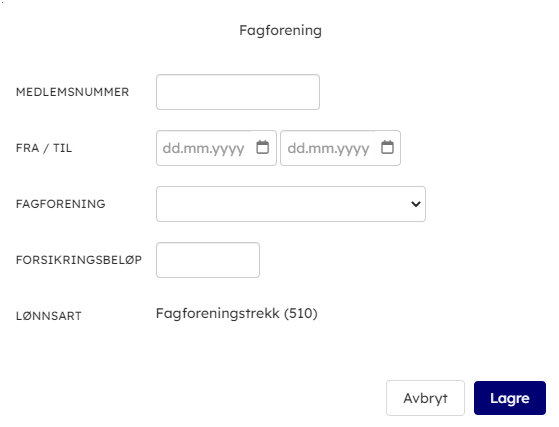The width and height of the screenshot is (559, 427).
Task: Focus the Medlemsnummer text field
Action: click(x=238, y=92)
